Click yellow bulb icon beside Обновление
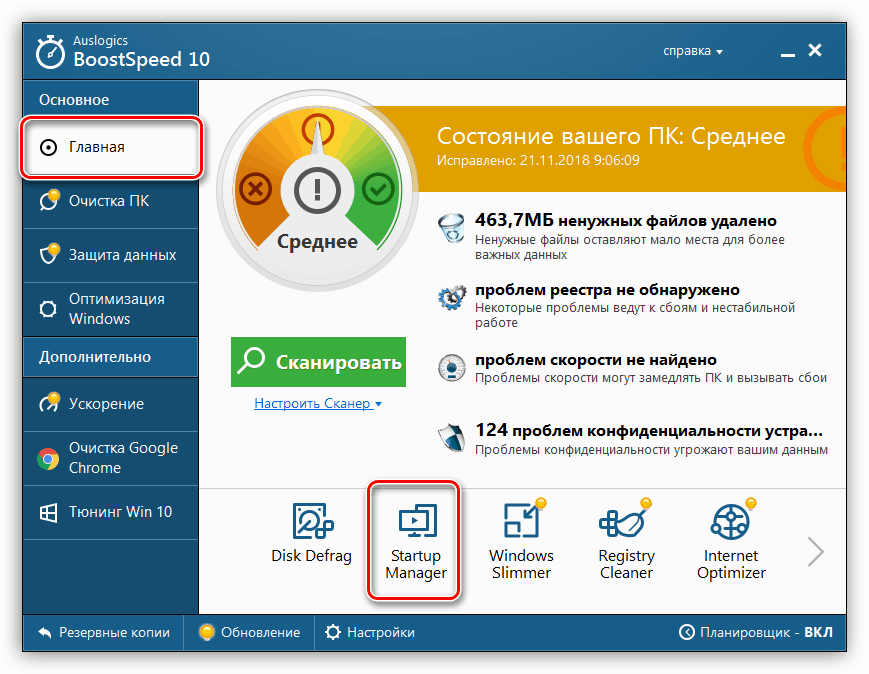 point(207,632)
